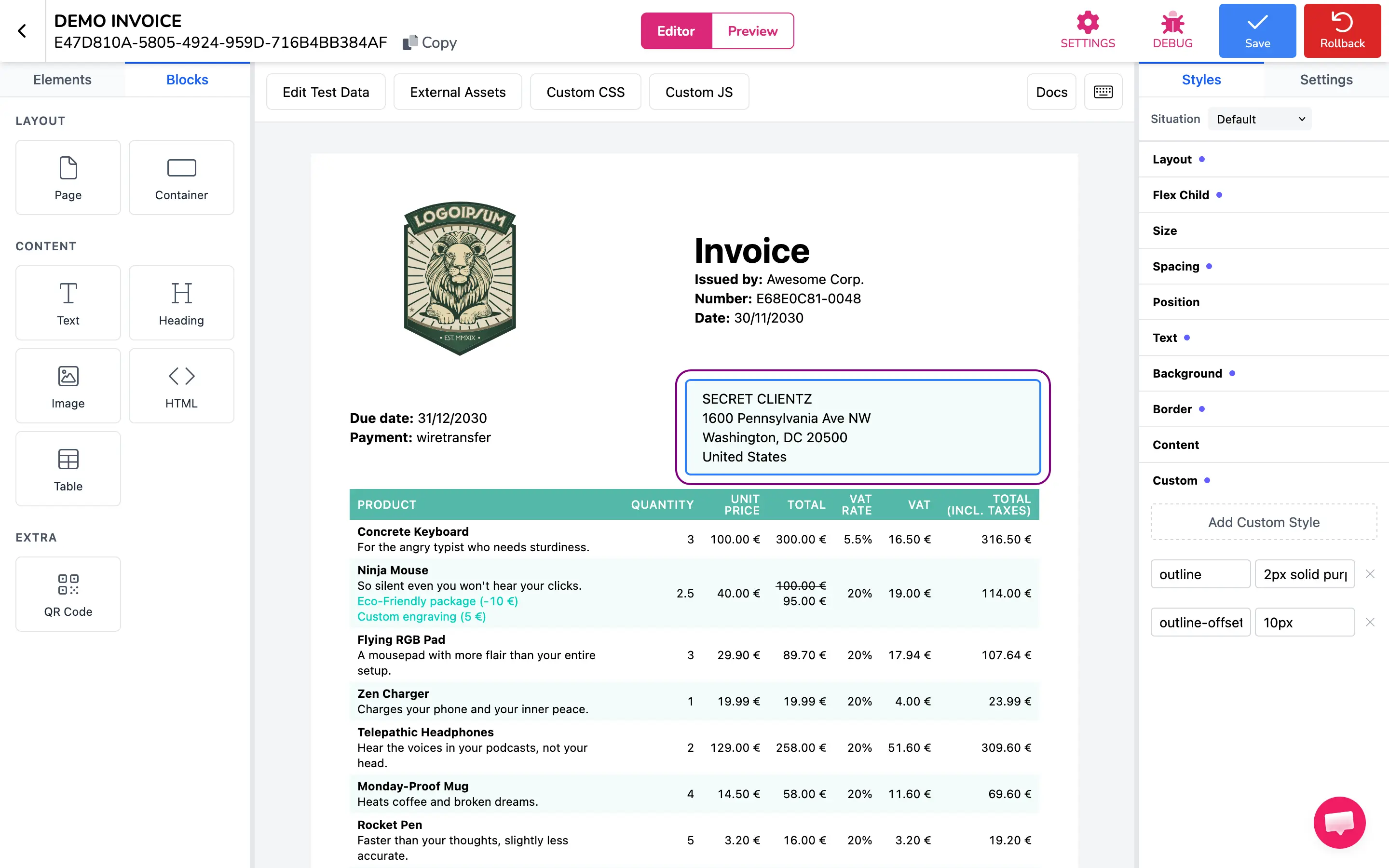
Task: Expand the Spacing style section
Action: [x=1175, y=266]
